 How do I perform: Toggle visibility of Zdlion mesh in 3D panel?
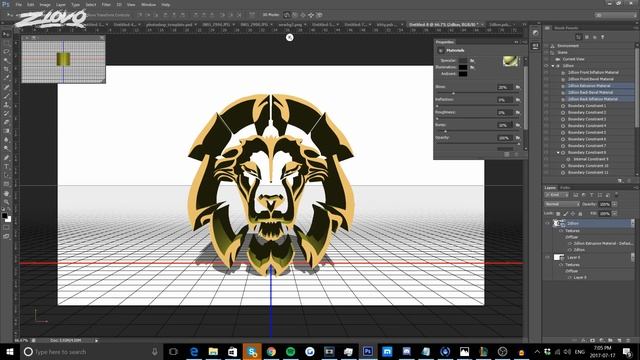(x=547, y=66)
